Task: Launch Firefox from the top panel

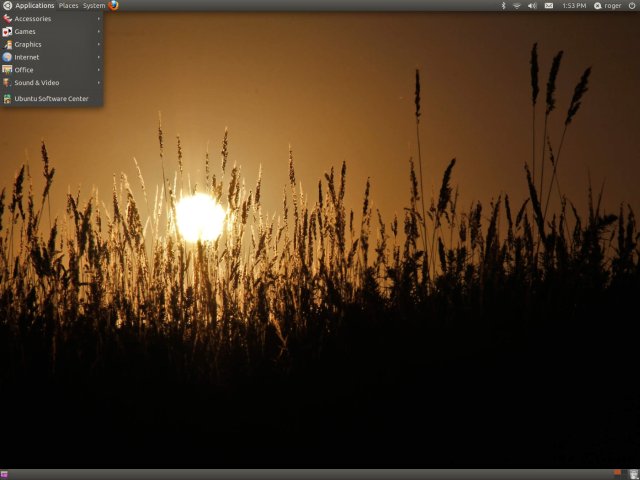Action: coord(113,5)
